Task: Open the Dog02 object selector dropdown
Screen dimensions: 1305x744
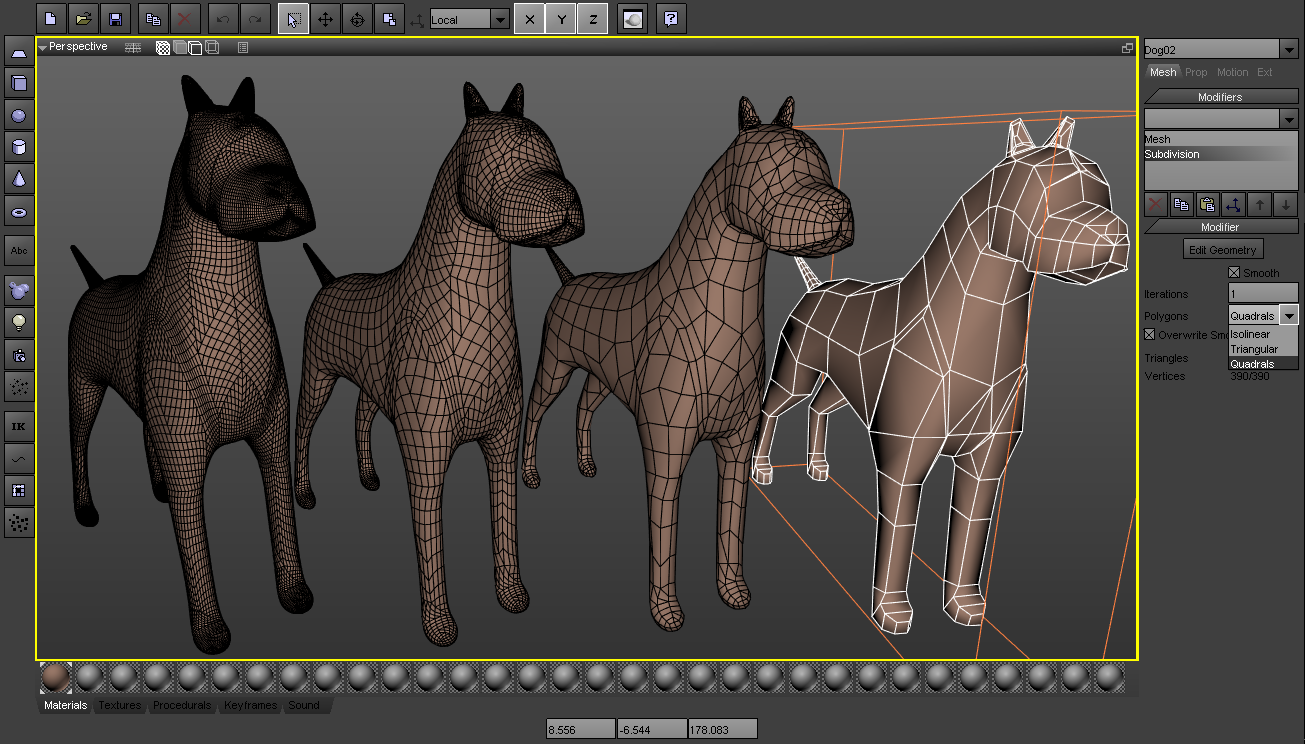Action: point(1289,49)
